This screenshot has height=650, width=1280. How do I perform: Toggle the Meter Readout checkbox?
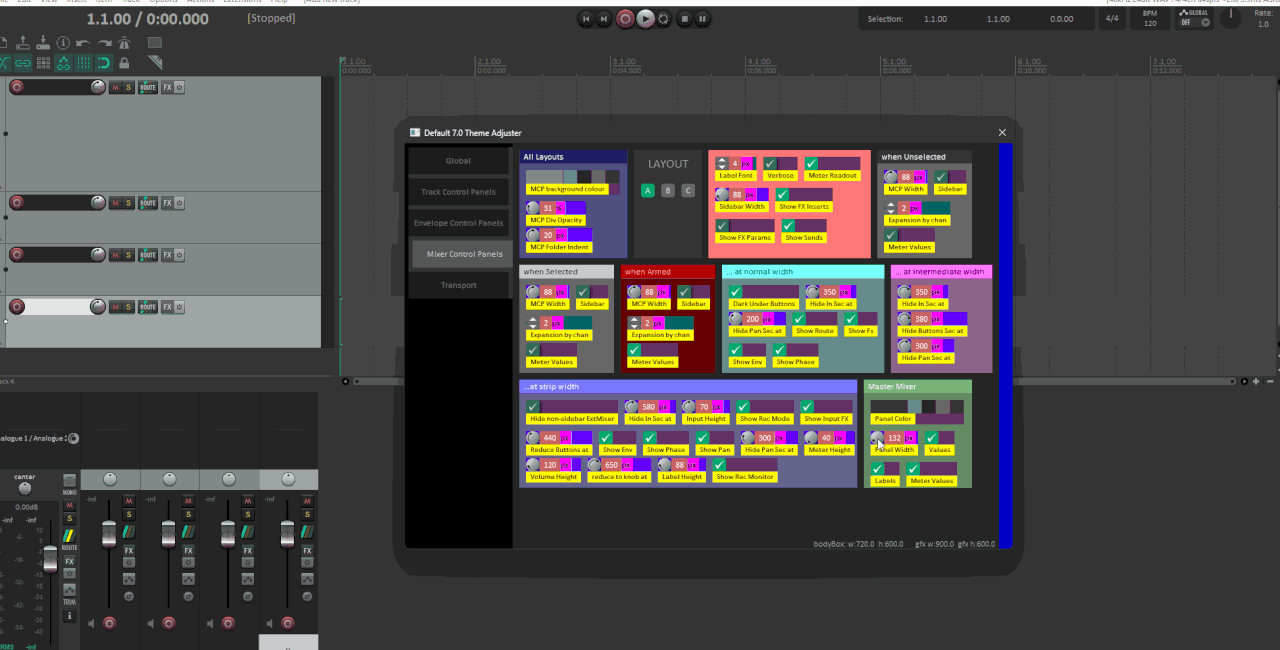tap(812, 163)
